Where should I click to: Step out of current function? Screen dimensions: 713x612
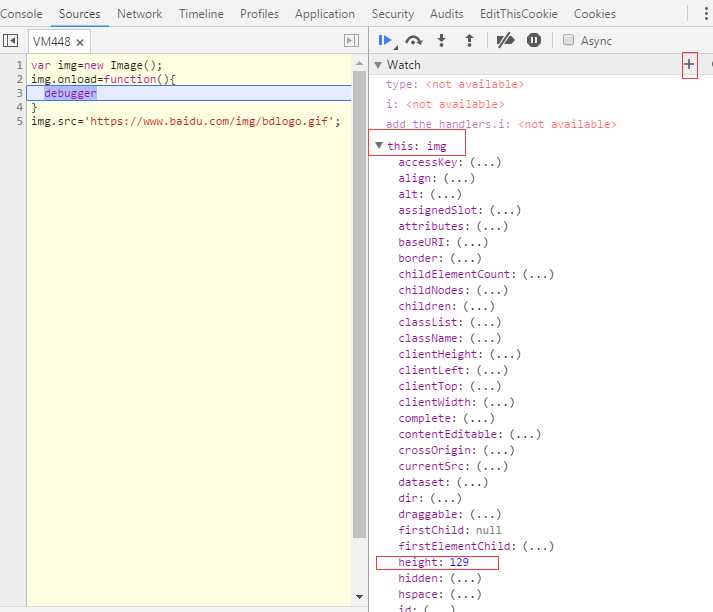469,41
